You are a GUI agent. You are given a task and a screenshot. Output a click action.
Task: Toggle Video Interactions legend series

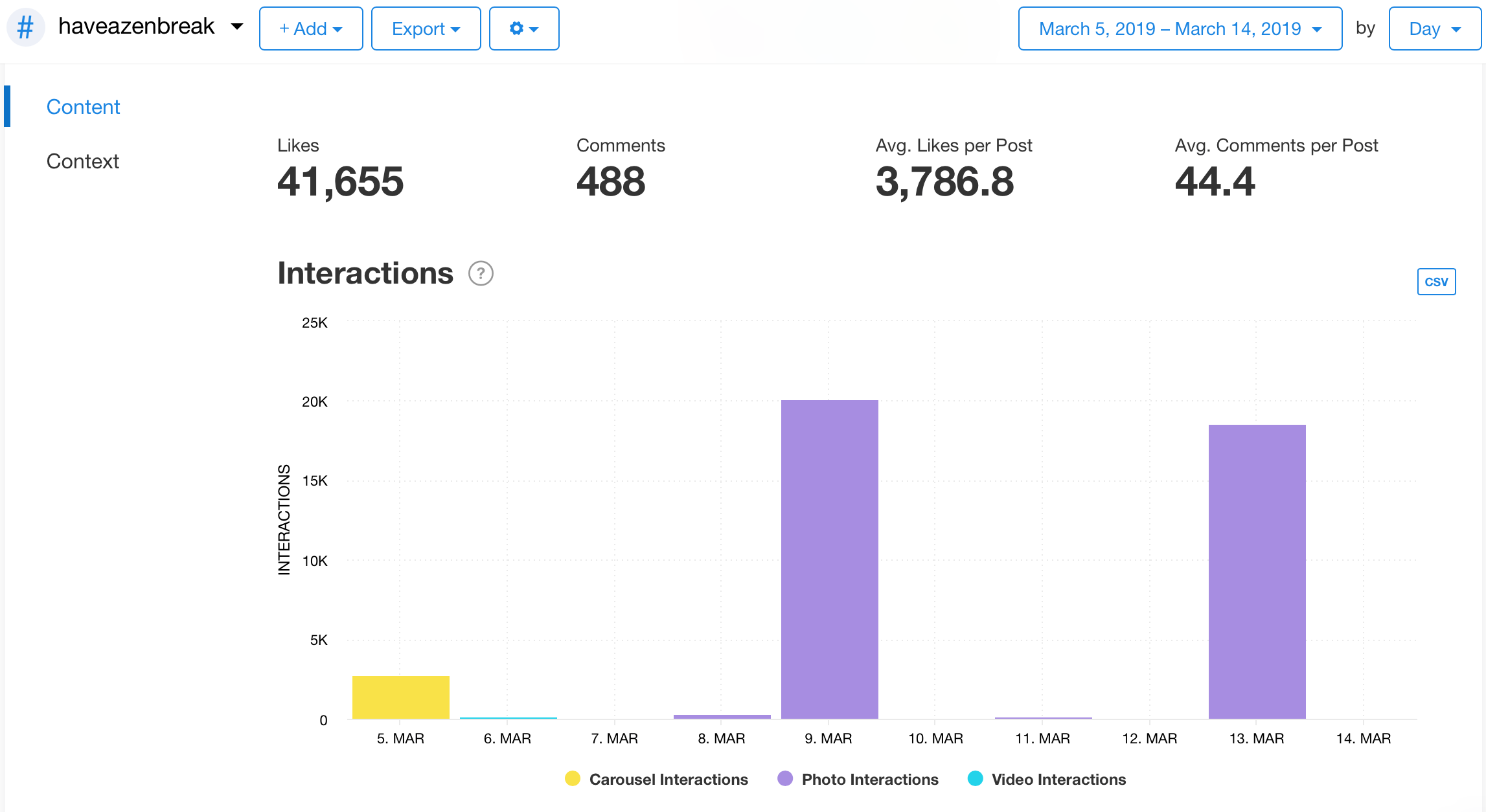[1058, 779]
